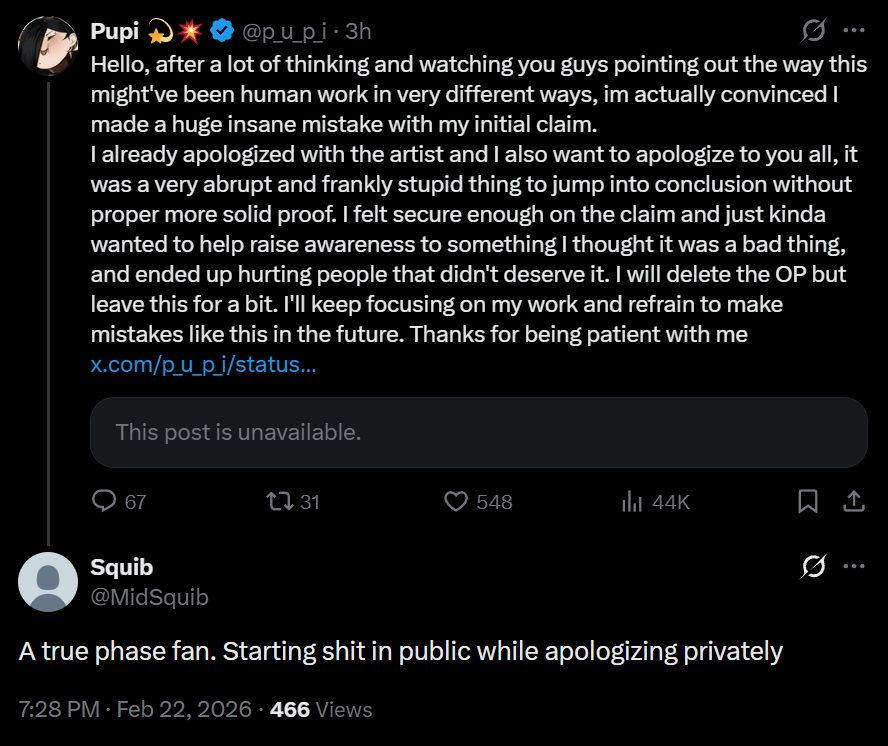This screenshot has height=746, width=888.
Task: Bookmark Pupi's apology post
Action: [x=808, y=501]
